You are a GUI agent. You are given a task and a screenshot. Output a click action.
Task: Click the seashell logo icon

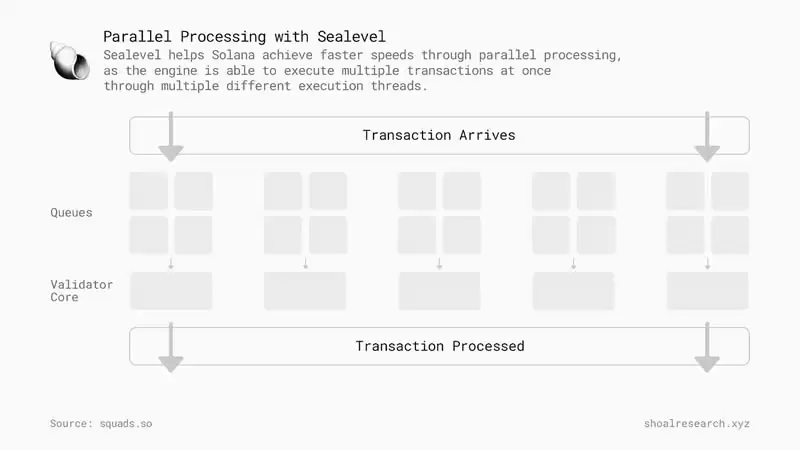pyautogui.click(x=70, y=61)
